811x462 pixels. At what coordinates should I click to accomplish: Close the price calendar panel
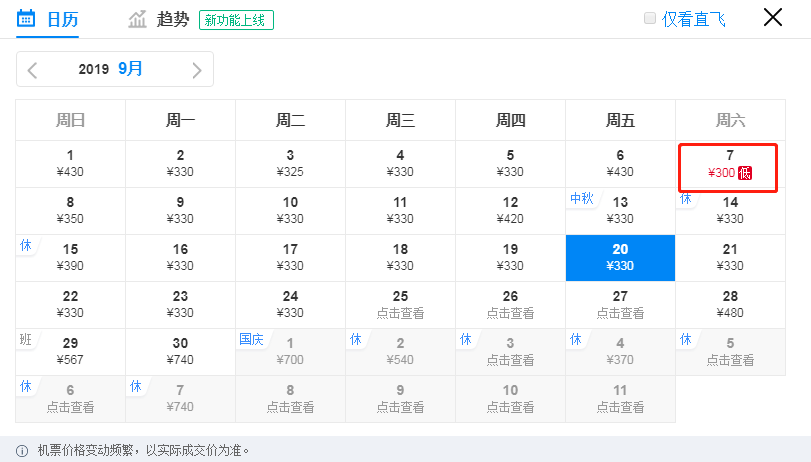point(773,17)
